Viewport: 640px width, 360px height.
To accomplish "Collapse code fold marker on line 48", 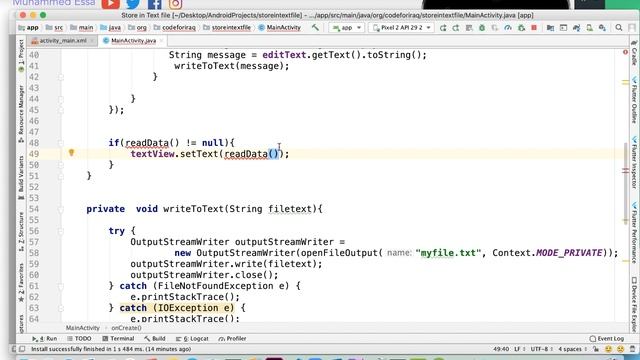I will coord(61,143).
